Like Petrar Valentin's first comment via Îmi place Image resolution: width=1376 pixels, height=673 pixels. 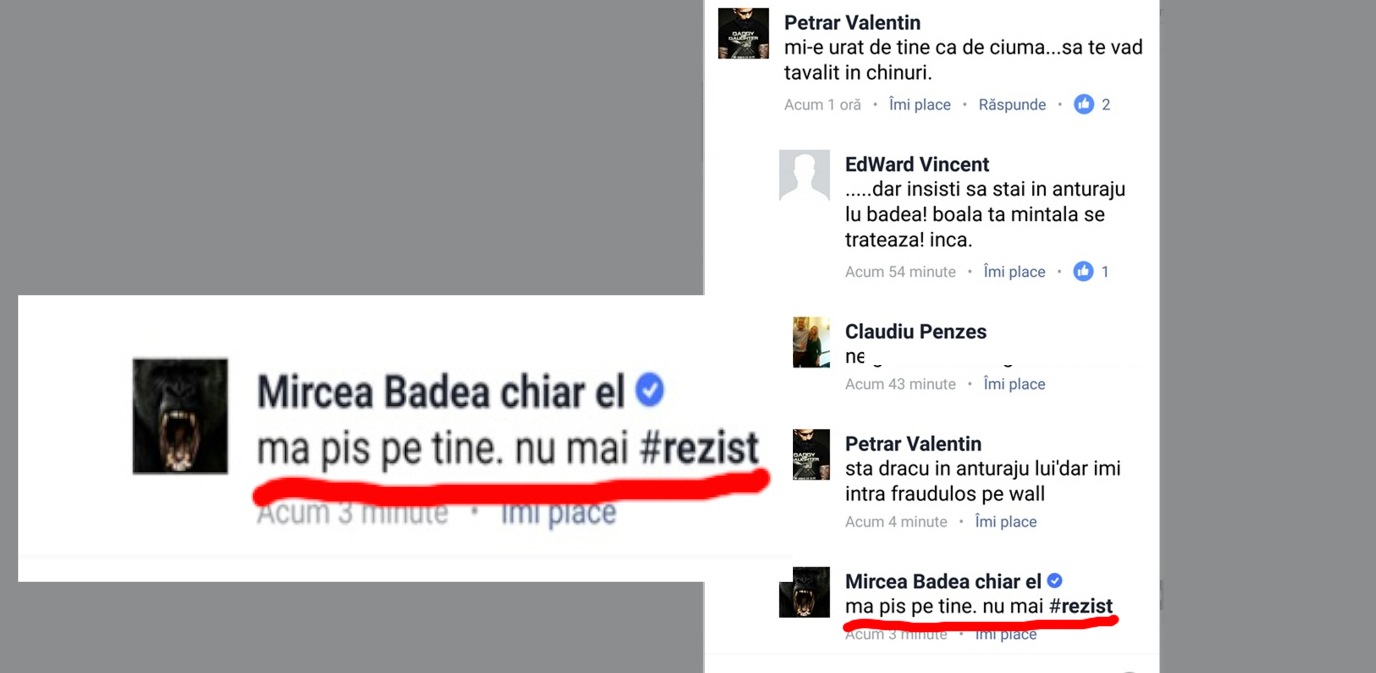920,104
